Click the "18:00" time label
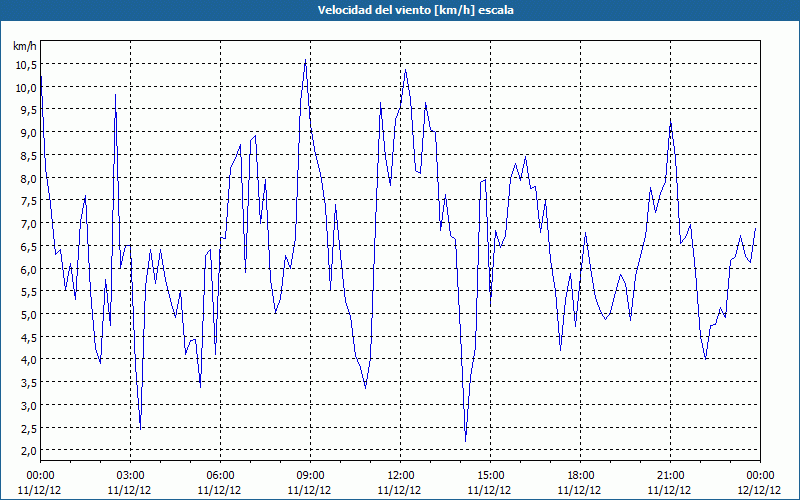Viewport: 800px width, 500px height. tap(581, 476)
